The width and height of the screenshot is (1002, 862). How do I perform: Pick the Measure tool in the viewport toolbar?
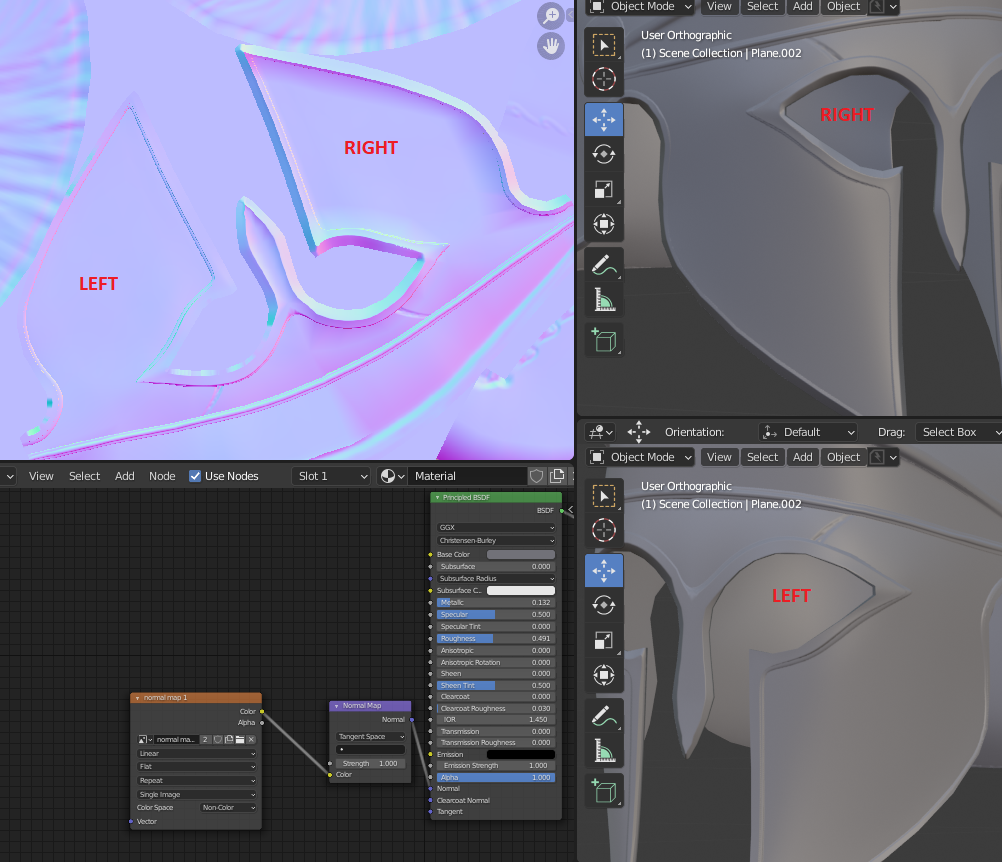coord(604,299)
